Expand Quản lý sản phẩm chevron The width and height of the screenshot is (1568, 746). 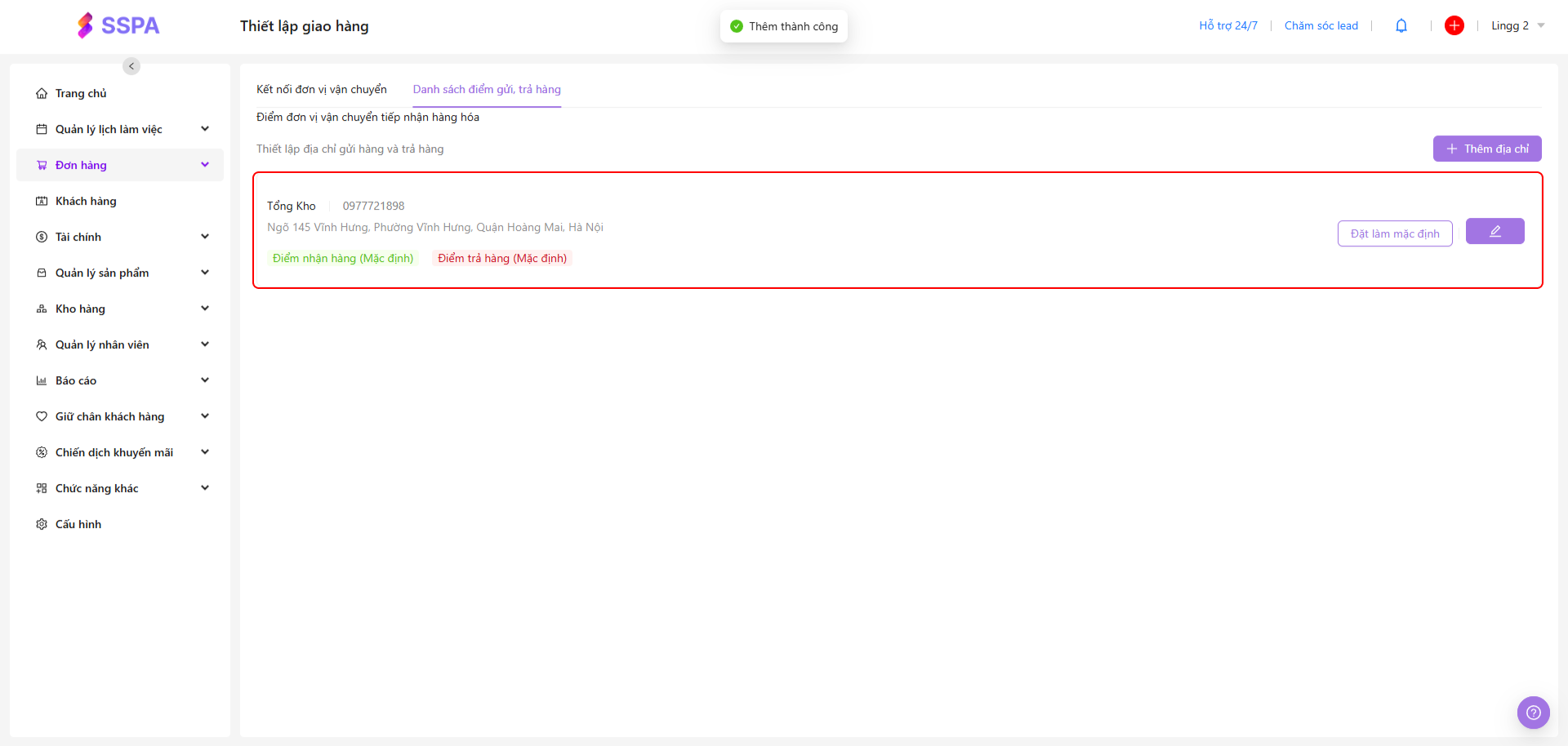click(x=205, y=273)
